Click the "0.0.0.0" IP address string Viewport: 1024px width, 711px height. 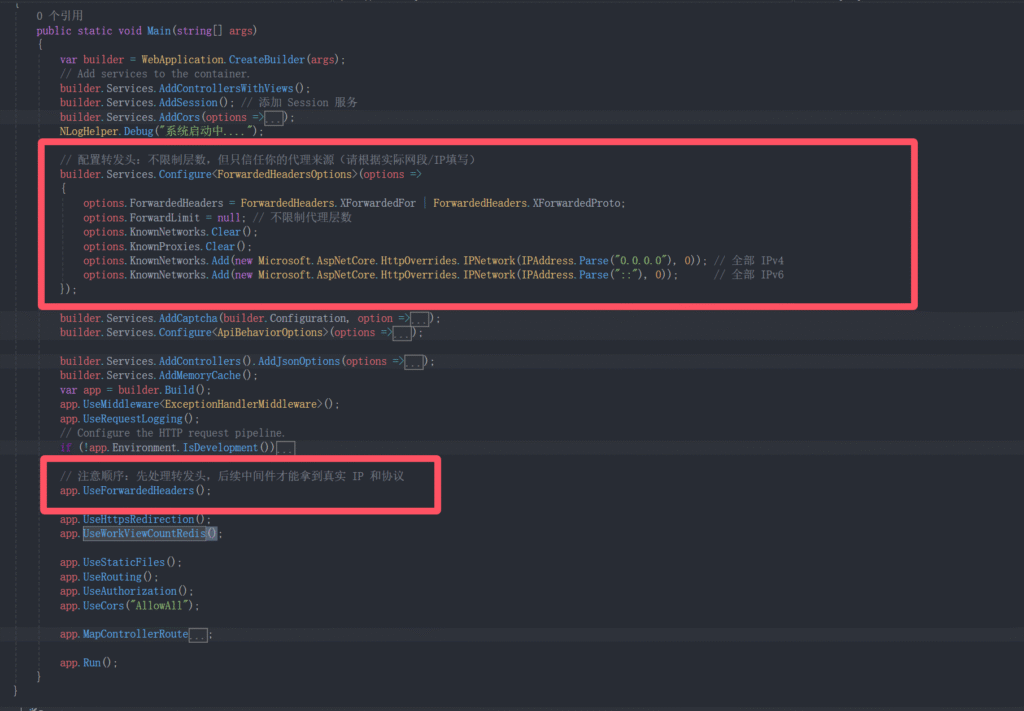(639, 260)
